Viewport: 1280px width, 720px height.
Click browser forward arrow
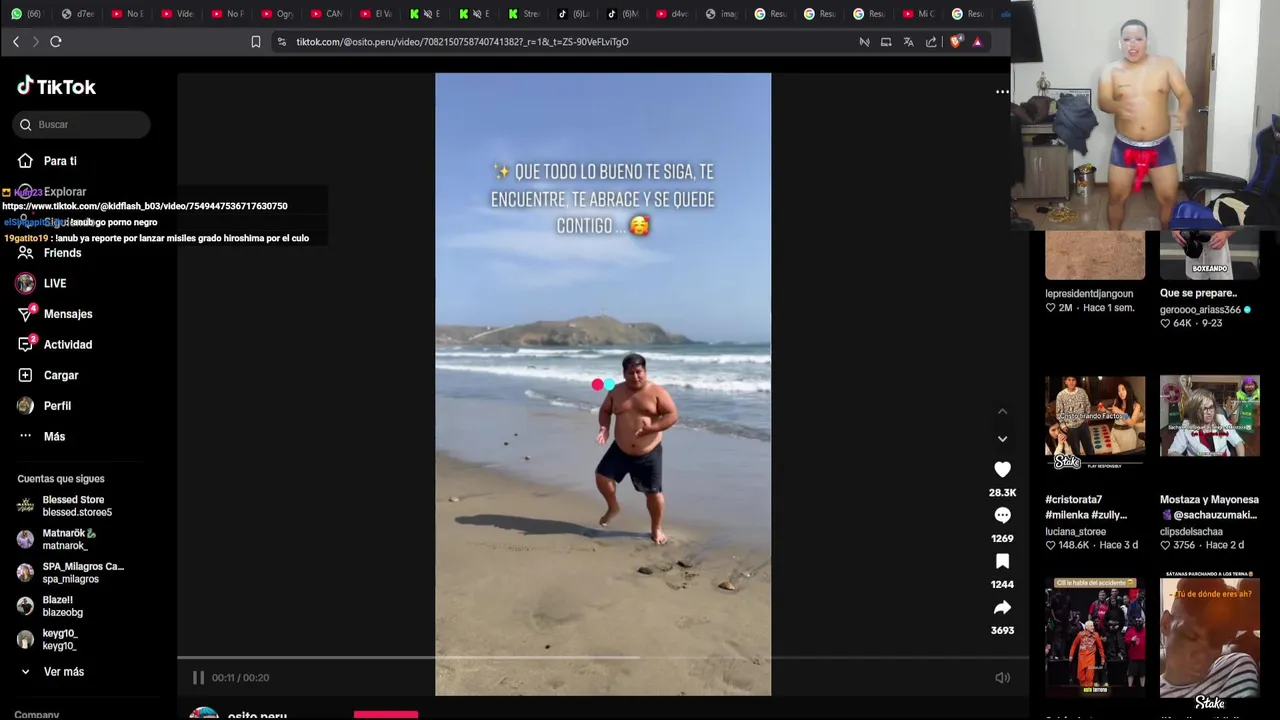(x=35, y=42)
